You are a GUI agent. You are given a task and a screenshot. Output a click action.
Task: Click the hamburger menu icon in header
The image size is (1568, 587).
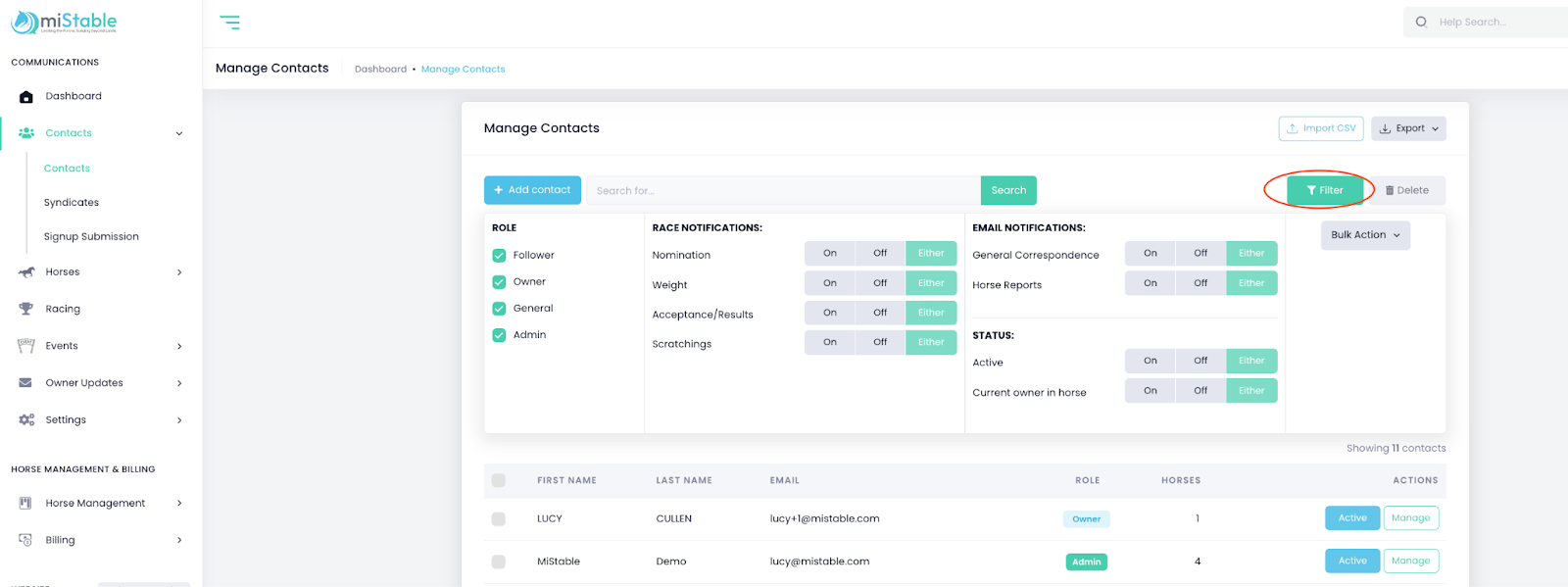229,23
